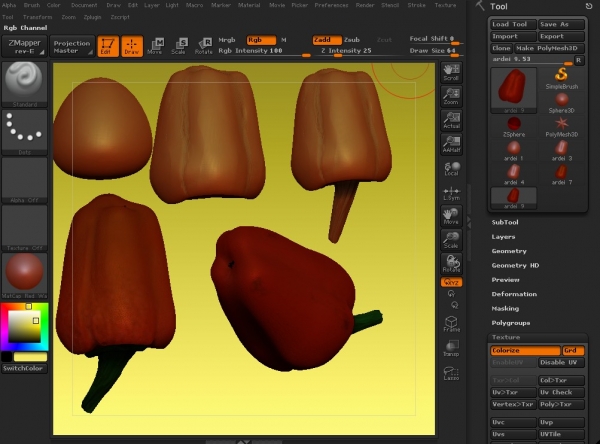The width and height of the screenshot is (600, 444).
Task: Click the Rgb Intensity slider
Action: [264, 51]
